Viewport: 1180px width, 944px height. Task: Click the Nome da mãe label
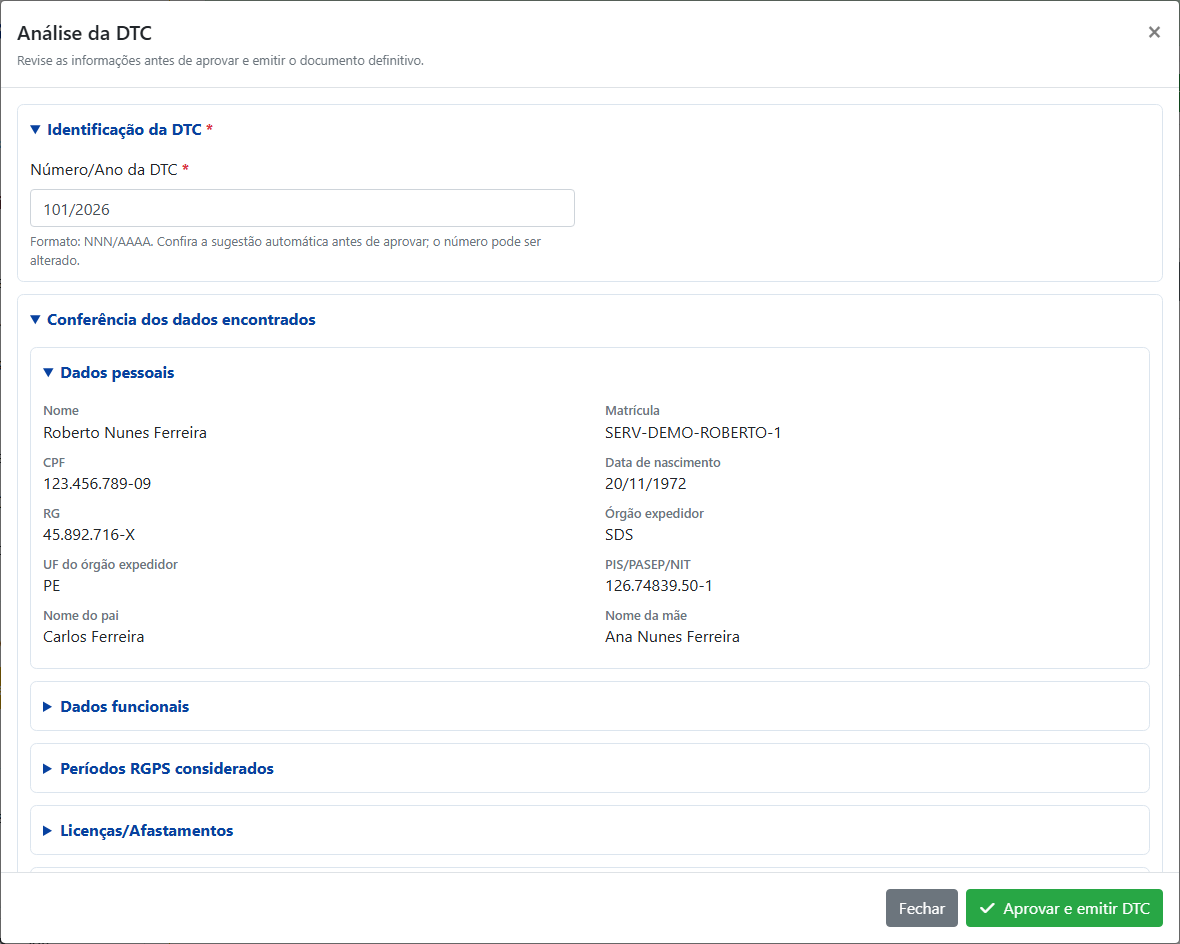pos(646,616)
